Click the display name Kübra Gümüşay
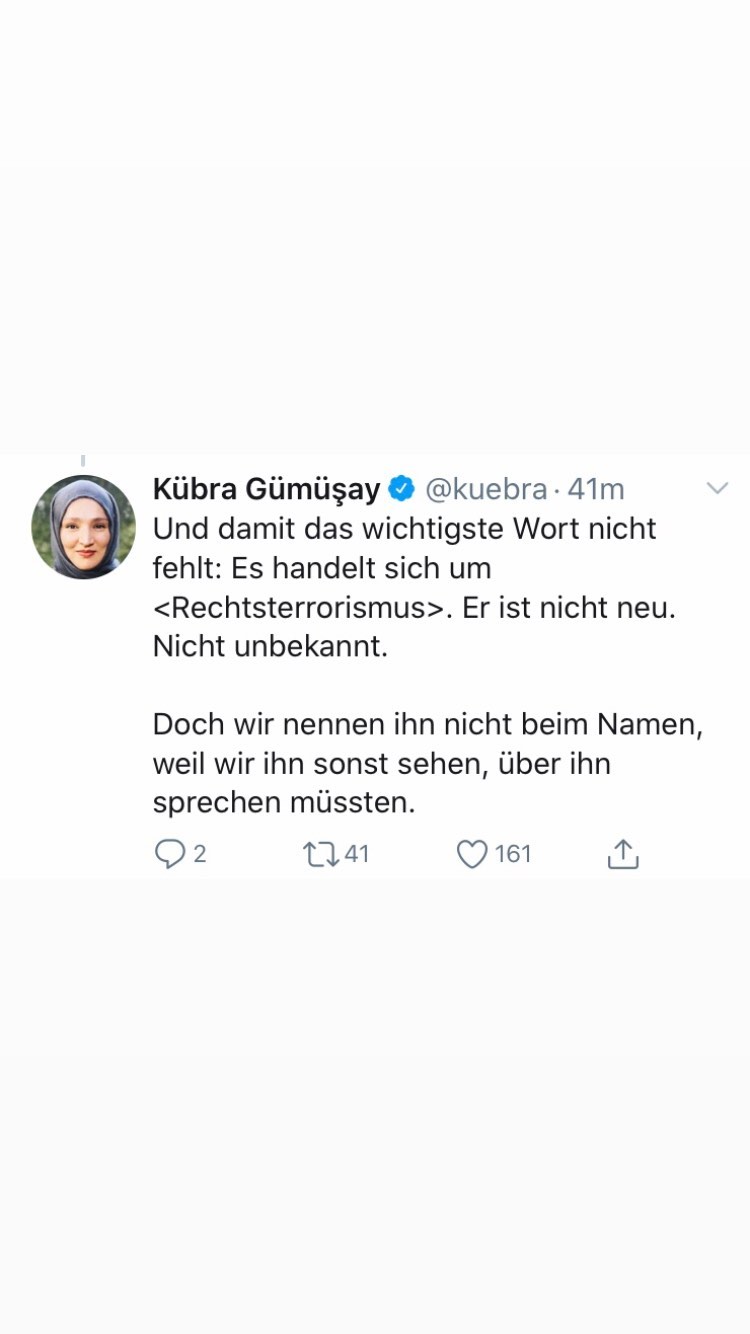The height and width of the screenshot is (1334, 750). pos(266,489)
